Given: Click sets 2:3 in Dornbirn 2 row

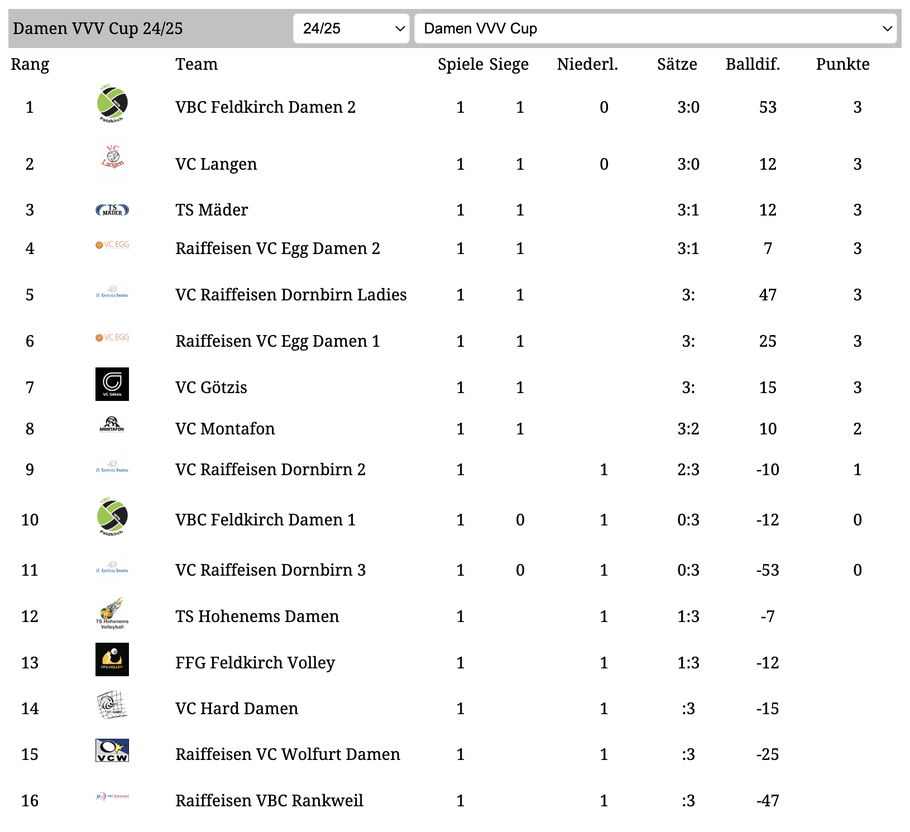Looking at the screenshot, I should click(688, 469).
